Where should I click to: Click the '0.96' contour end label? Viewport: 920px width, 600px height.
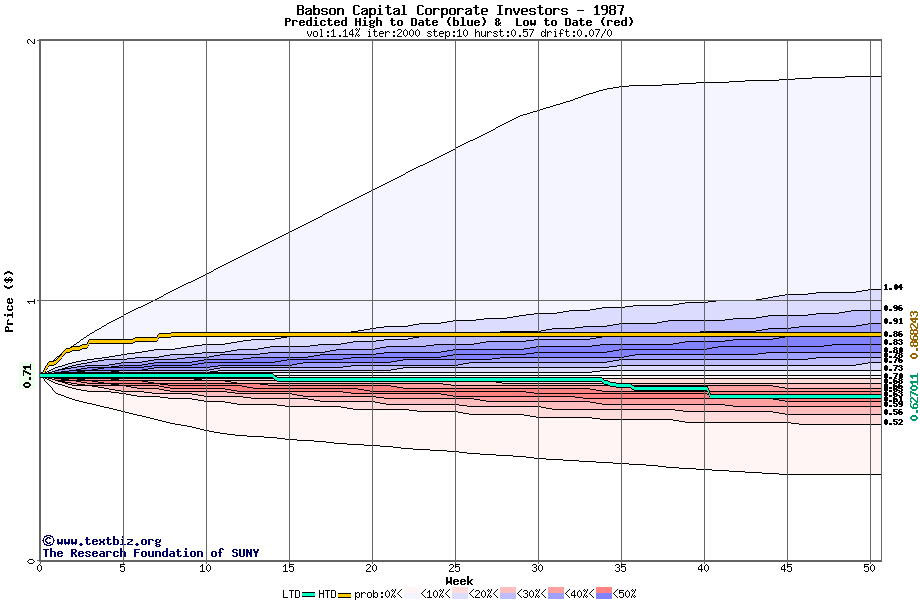893,308
